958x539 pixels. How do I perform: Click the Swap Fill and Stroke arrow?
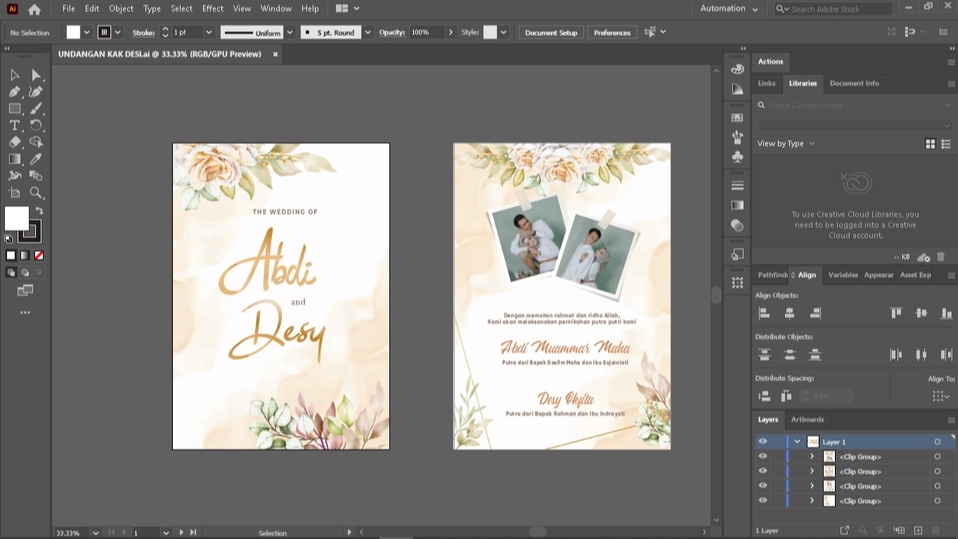pos(40,211)
